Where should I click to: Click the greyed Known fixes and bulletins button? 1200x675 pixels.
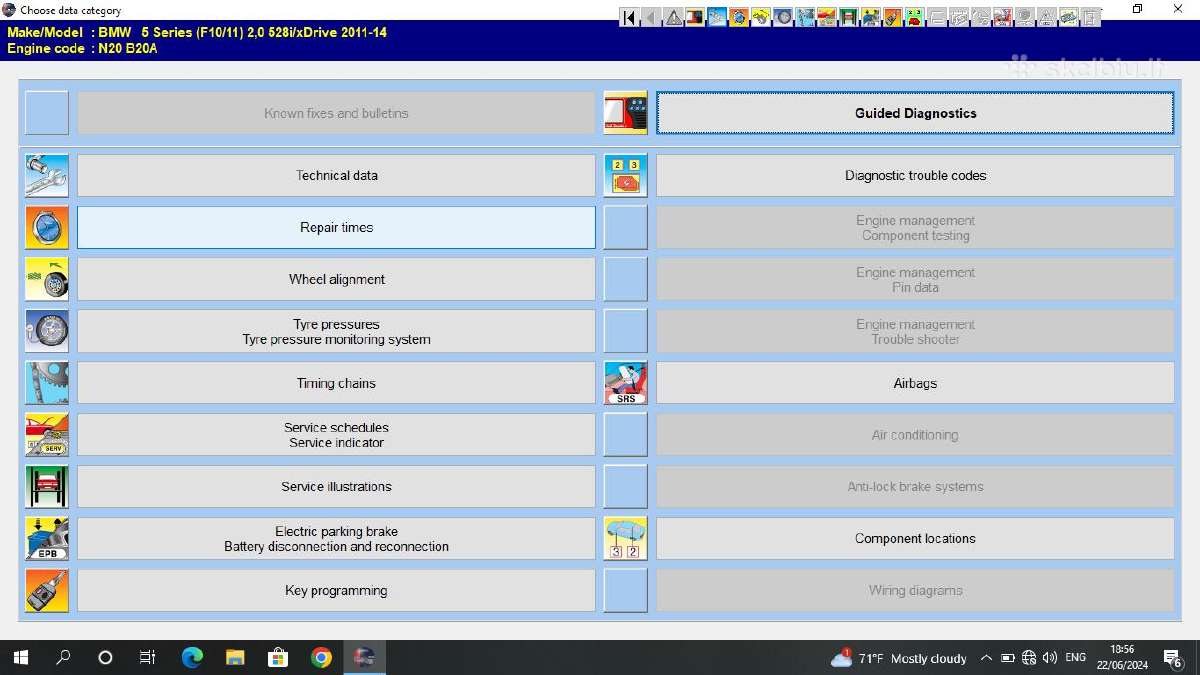click(x=336, y=113)
